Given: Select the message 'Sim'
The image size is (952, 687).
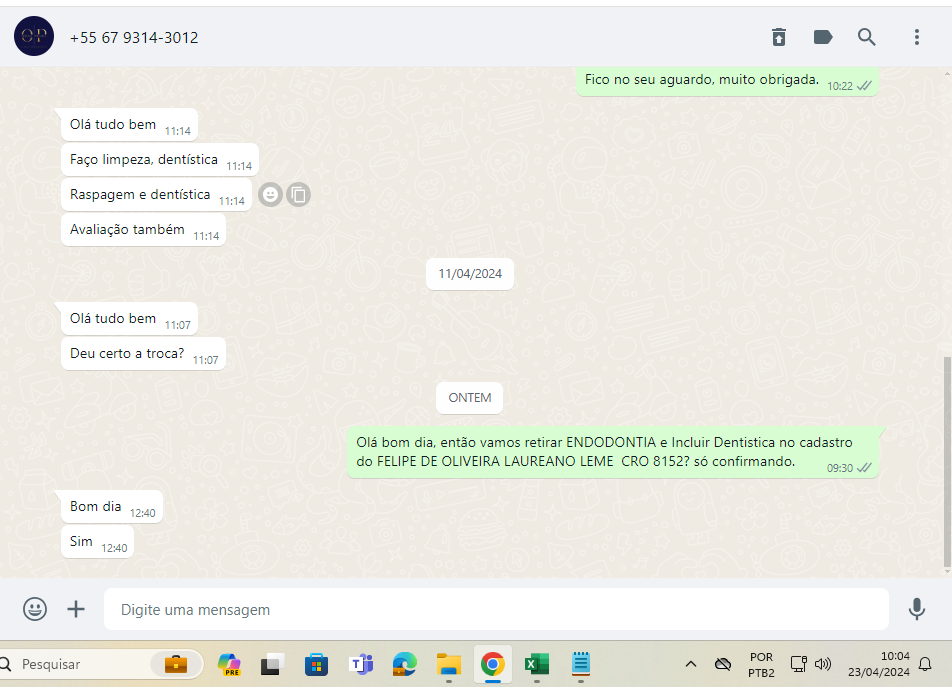Looking at the screenshot, I should [98, 542].
